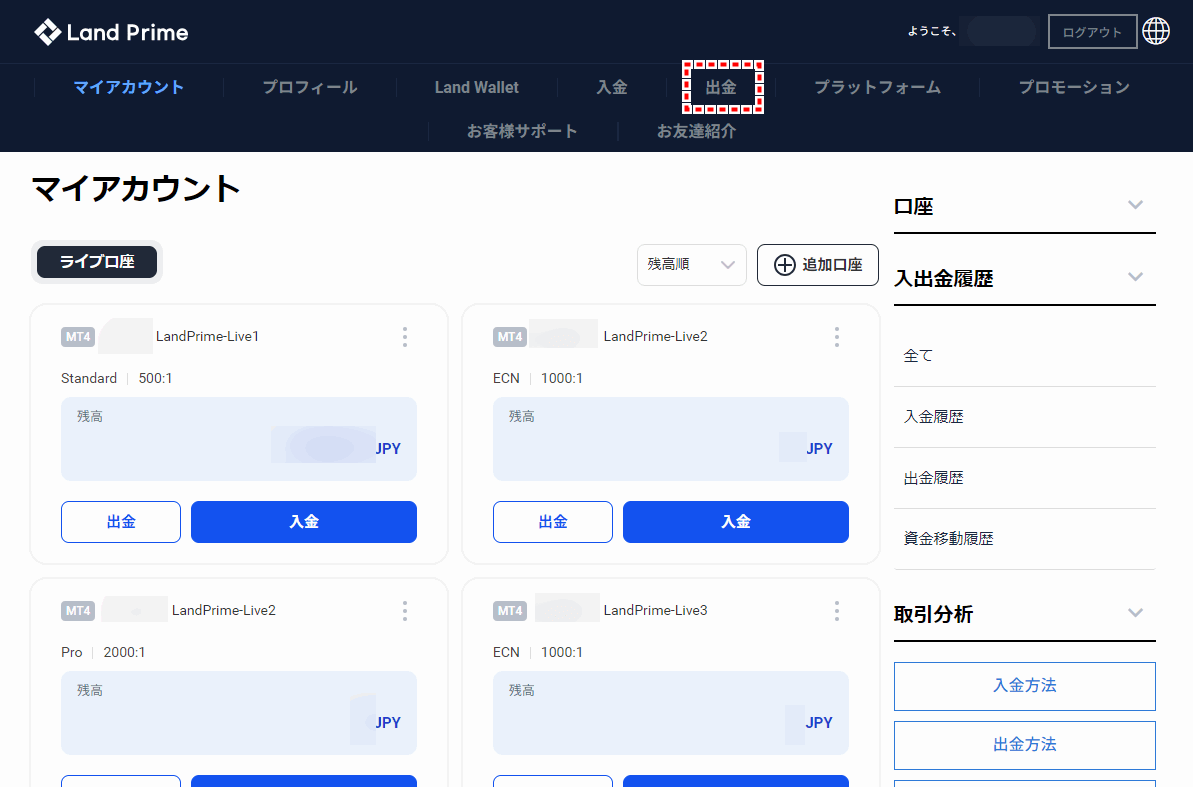1193x787 pixels.
Task: Click '500:1' leverage text
Action: pos(155,378)
